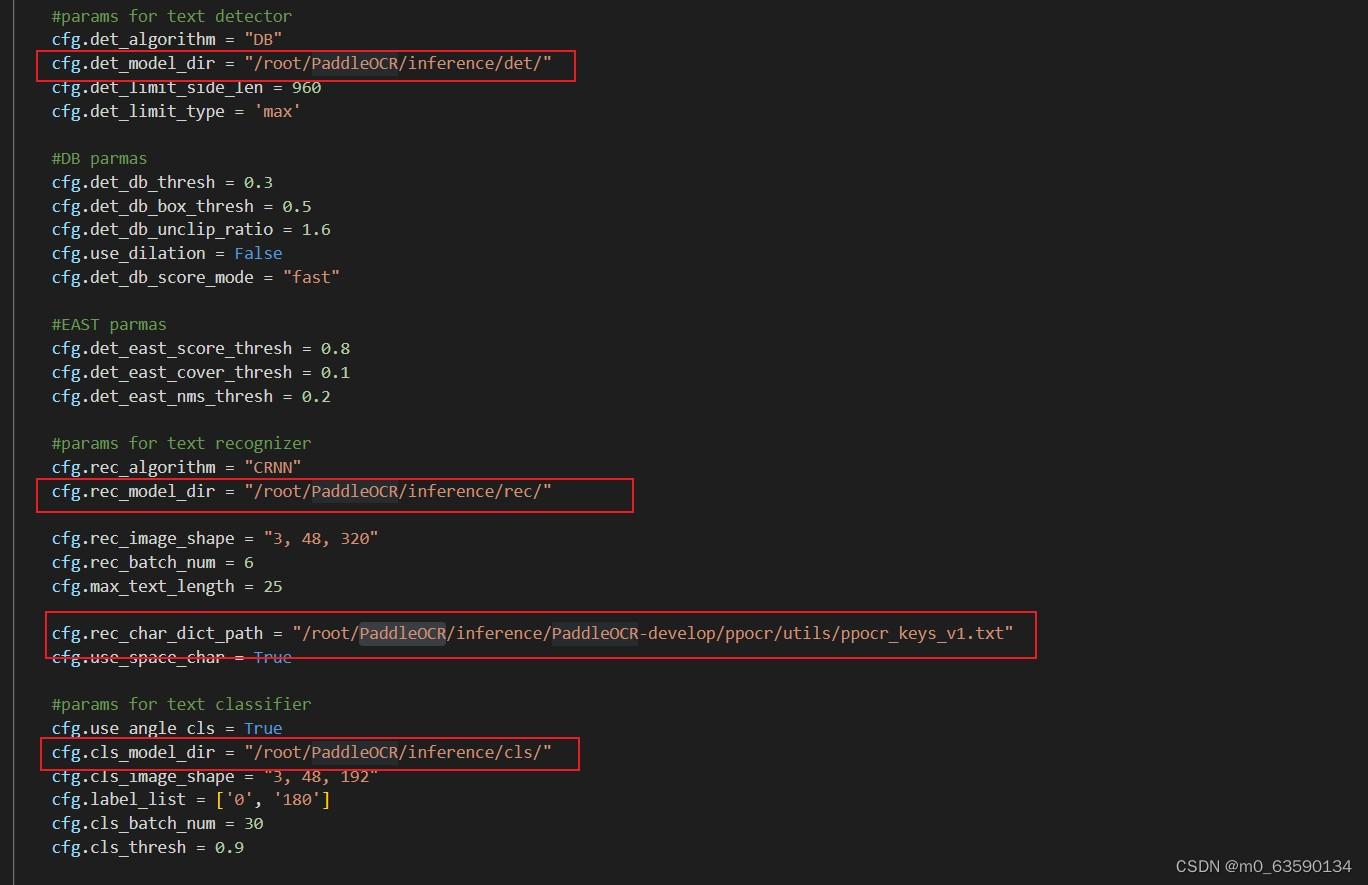Screen dimensions: 1368x885
Task: Click the cfg.det_east_cover_thresh = 0.1 line
Action: 201,372
